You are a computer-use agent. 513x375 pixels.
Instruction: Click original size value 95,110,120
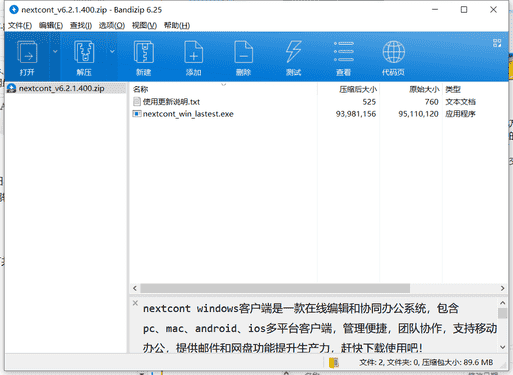point(418,114)
